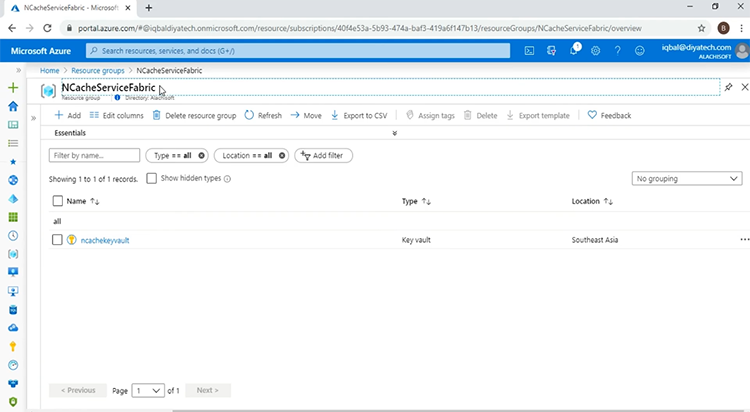Open the iqbal@diyatech.com account menu
This screenshot has width=750, height=412.
705,51
